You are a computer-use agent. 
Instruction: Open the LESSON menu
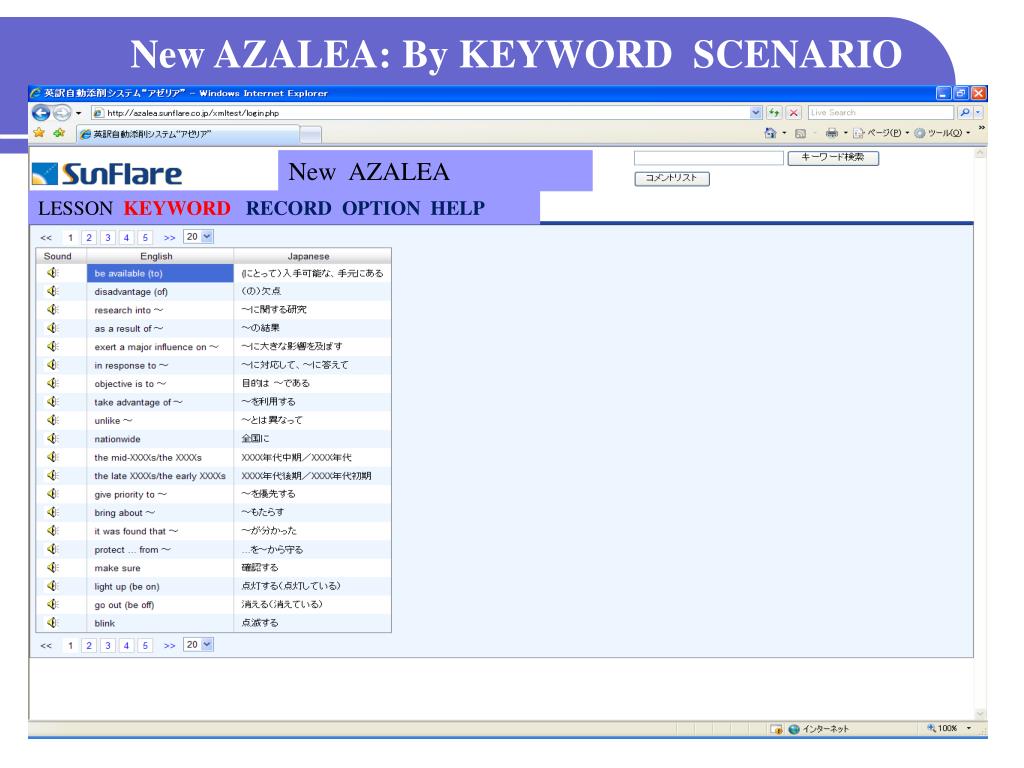tap(75, 208)
